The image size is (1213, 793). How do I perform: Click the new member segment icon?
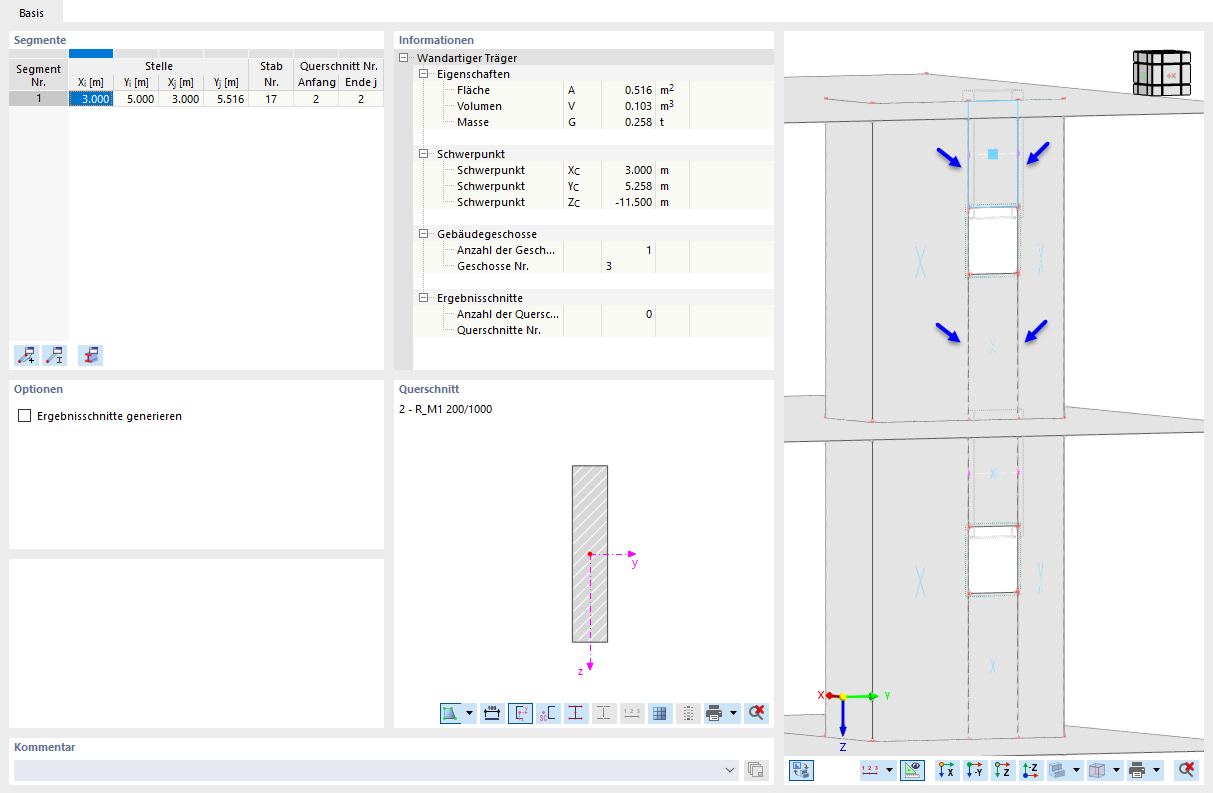26,354
